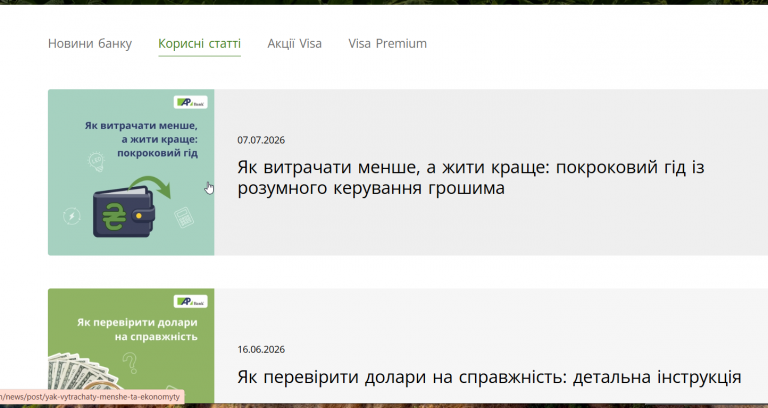Image resolution: width=768 pixels, height=408 pixels.
Task: Open the Visa Premium tab
Action: (387, 44)
